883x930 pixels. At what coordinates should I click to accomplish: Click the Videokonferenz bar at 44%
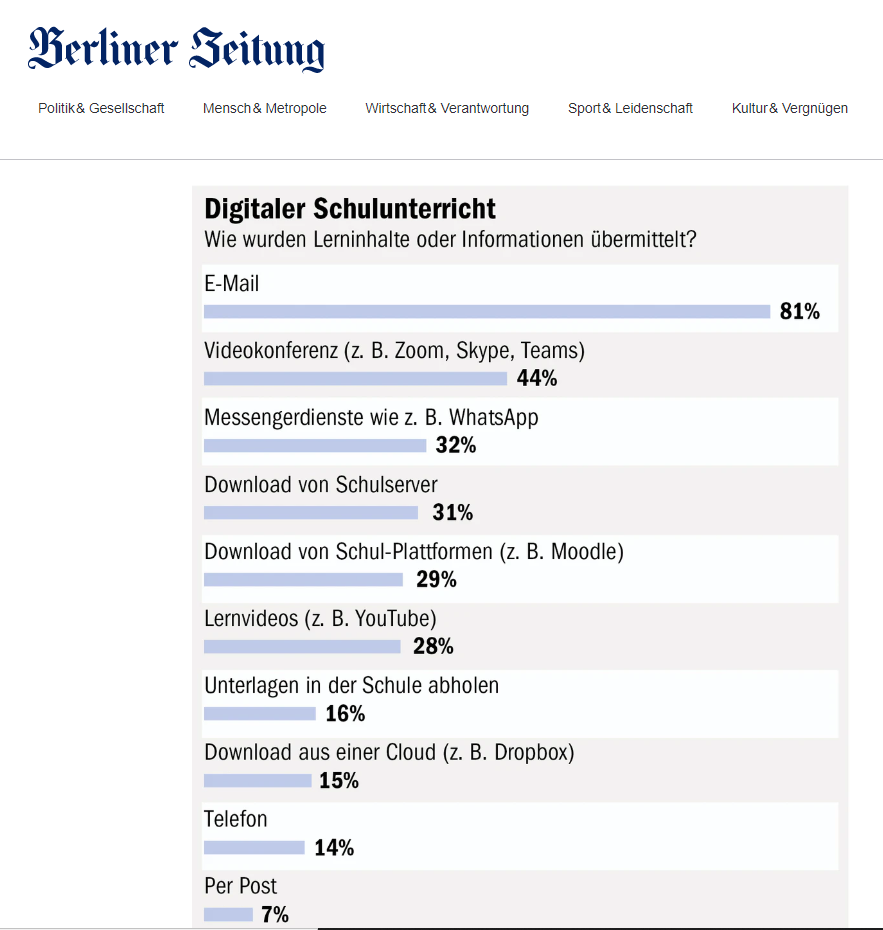click(x=355, y=379)
